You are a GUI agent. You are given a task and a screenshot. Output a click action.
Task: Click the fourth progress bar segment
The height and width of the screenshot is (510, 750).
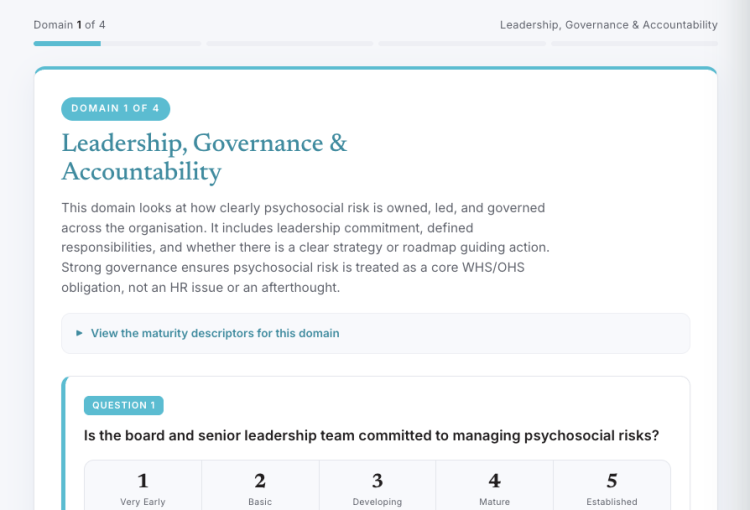point(634,44)
